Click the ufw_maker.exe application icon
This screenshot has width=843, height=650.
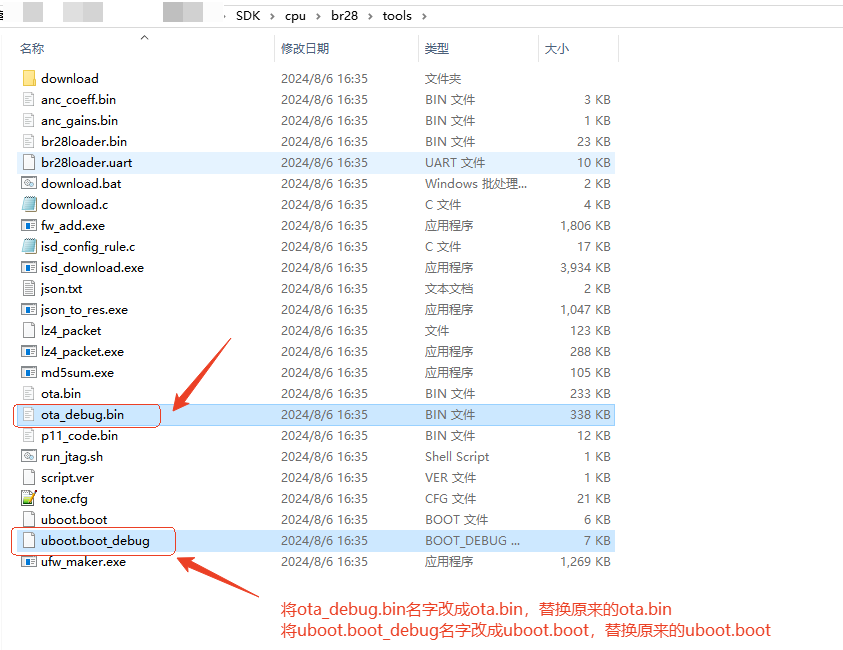[29, 561]
